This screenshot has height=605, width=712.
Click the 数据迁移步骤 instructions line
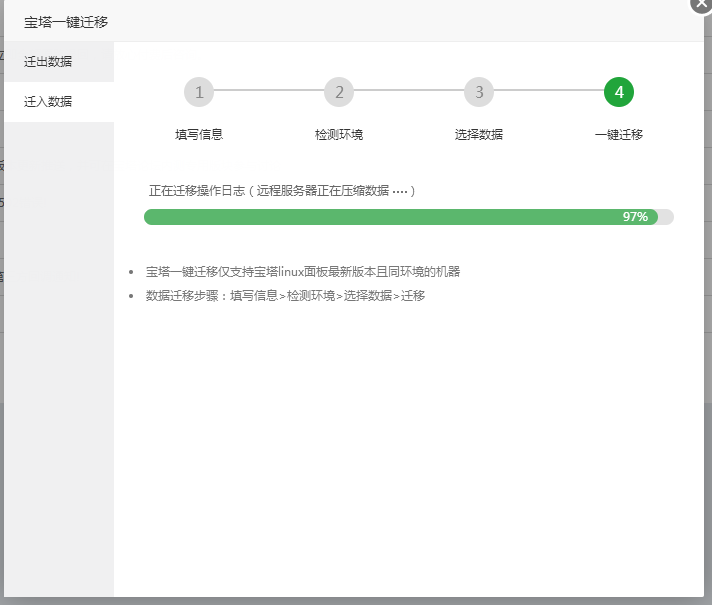click(x=285, y=296)
